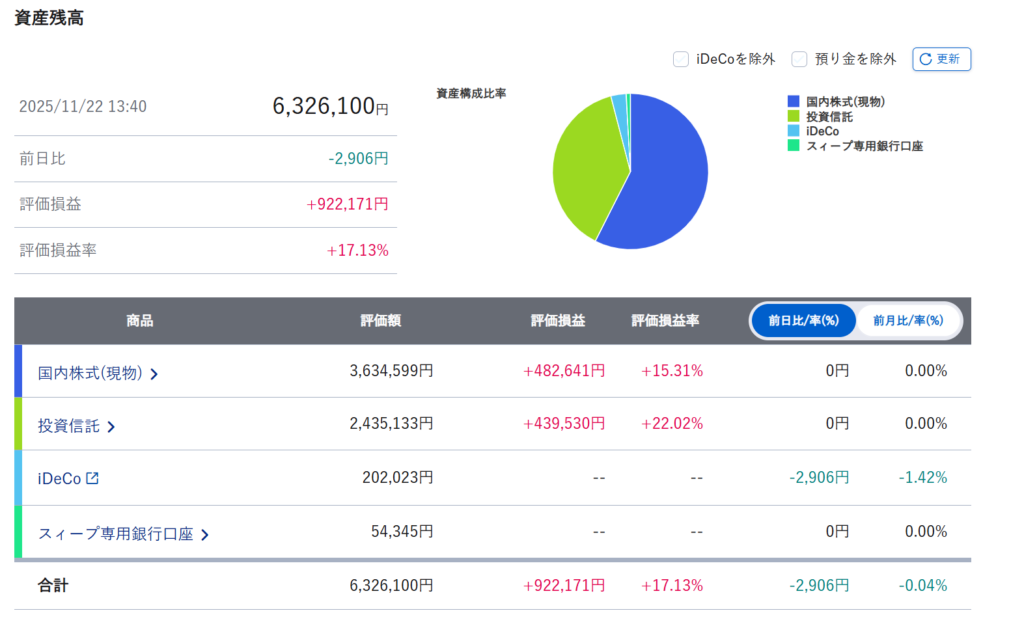The height and width of the screenshot is (641, 1024).
Task: Click blue square legend icon for 国内株式(現物)
Action: [x=794, y=102]
